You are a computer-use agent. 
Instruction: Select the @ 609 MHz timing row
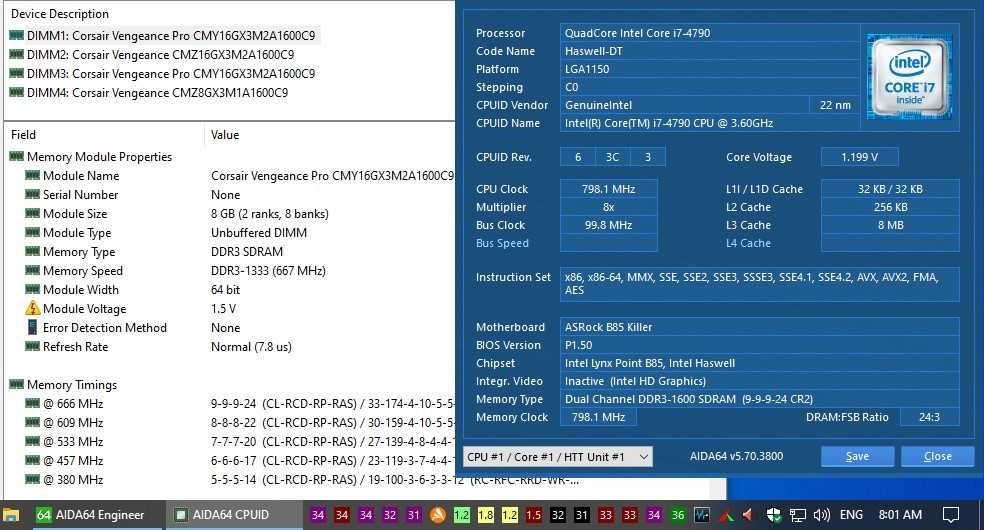[x=238, y=422]
